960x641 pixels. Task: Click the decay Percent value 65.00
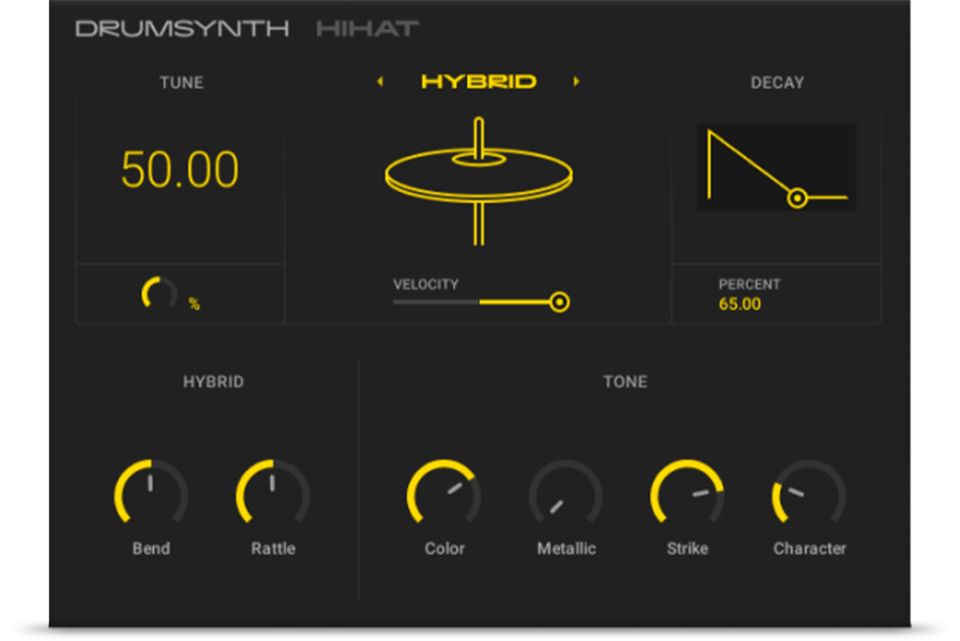740,304
